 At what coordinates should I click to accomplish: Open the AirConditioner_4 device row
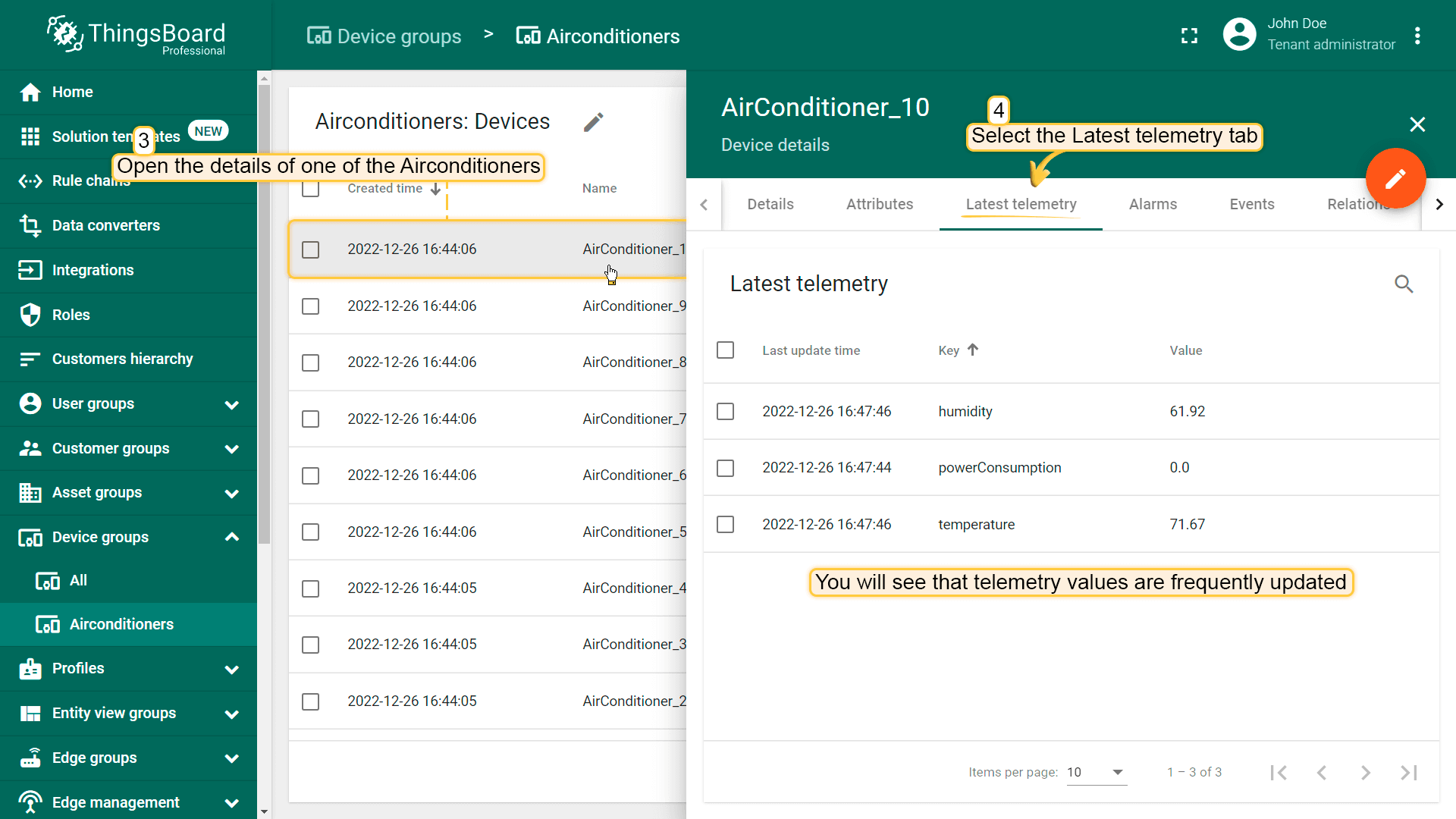tap(488, 588)
